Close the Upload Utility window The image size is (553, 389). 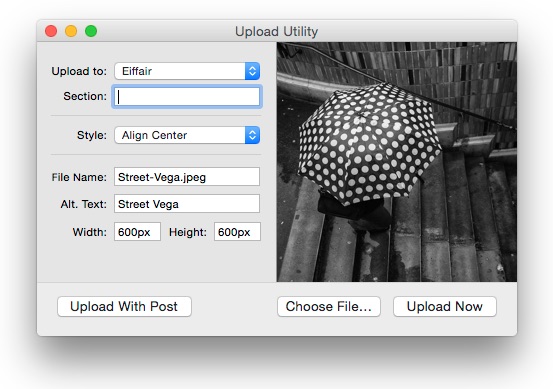pos(51,31)
